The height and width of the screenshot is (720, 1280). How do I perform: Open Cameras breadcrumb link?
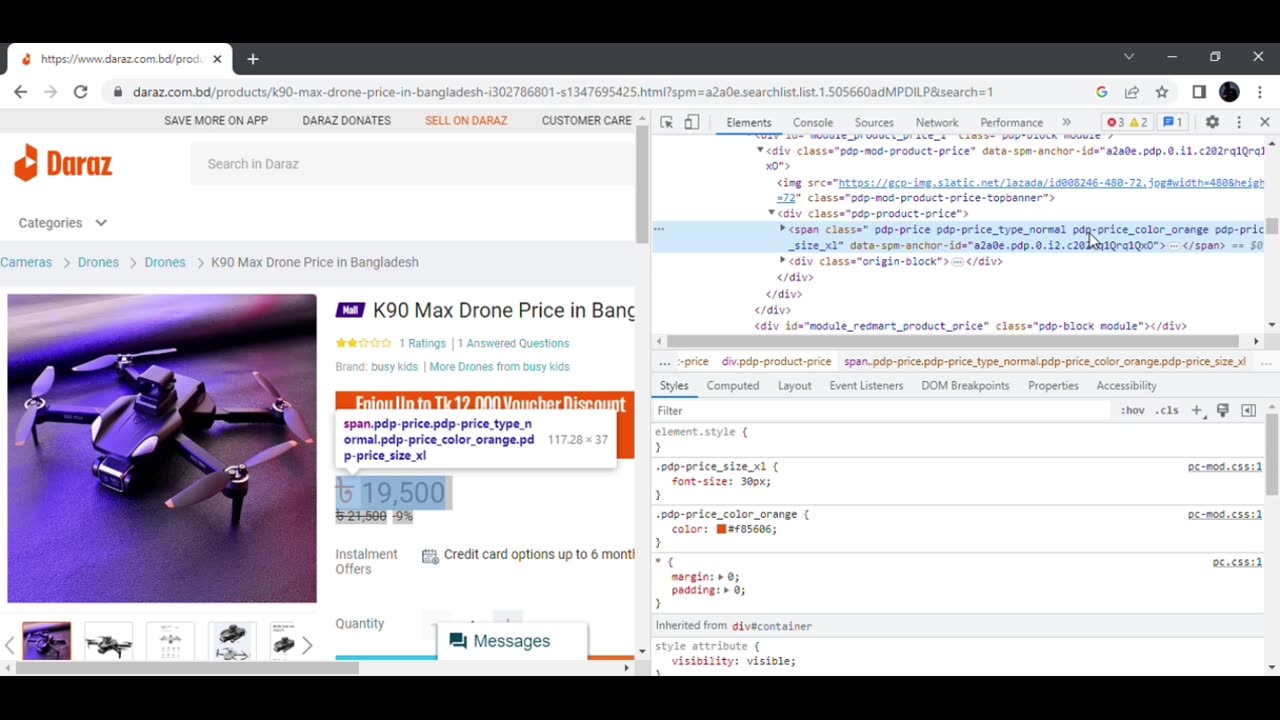click(26, 262)
